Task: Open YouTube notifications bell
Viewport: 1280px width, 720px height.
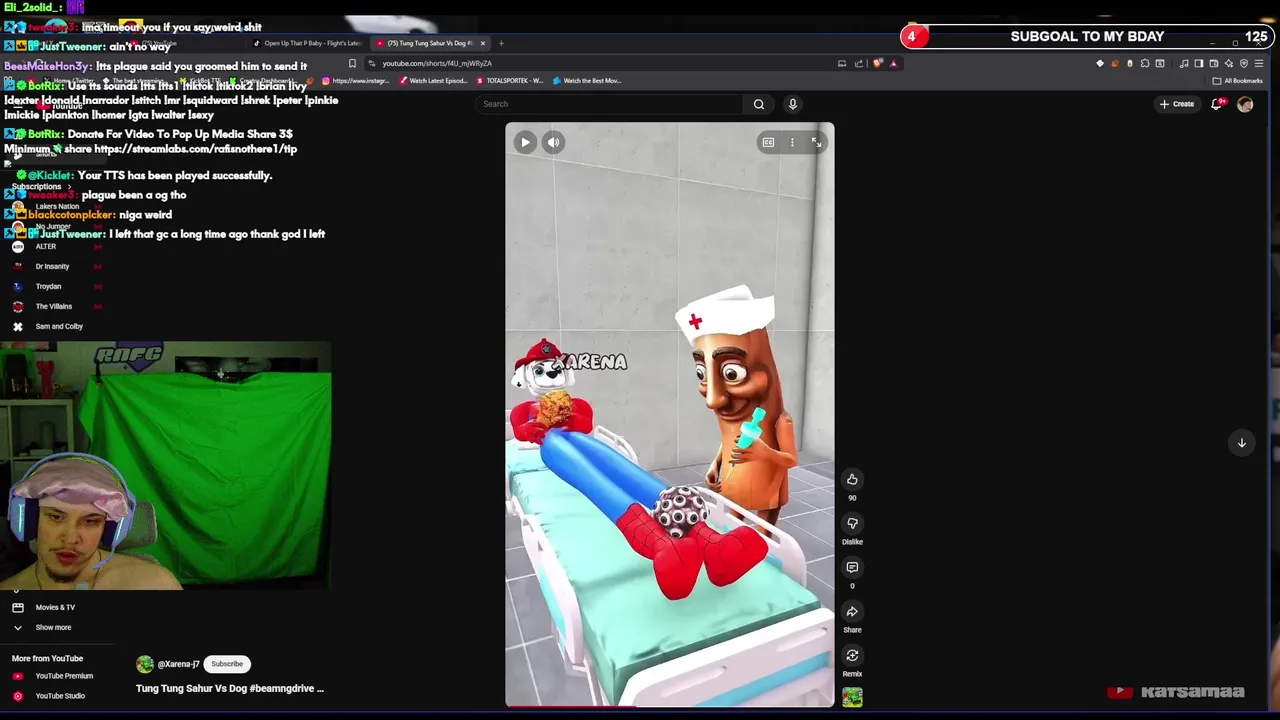Action: [x=1217, y=104]
